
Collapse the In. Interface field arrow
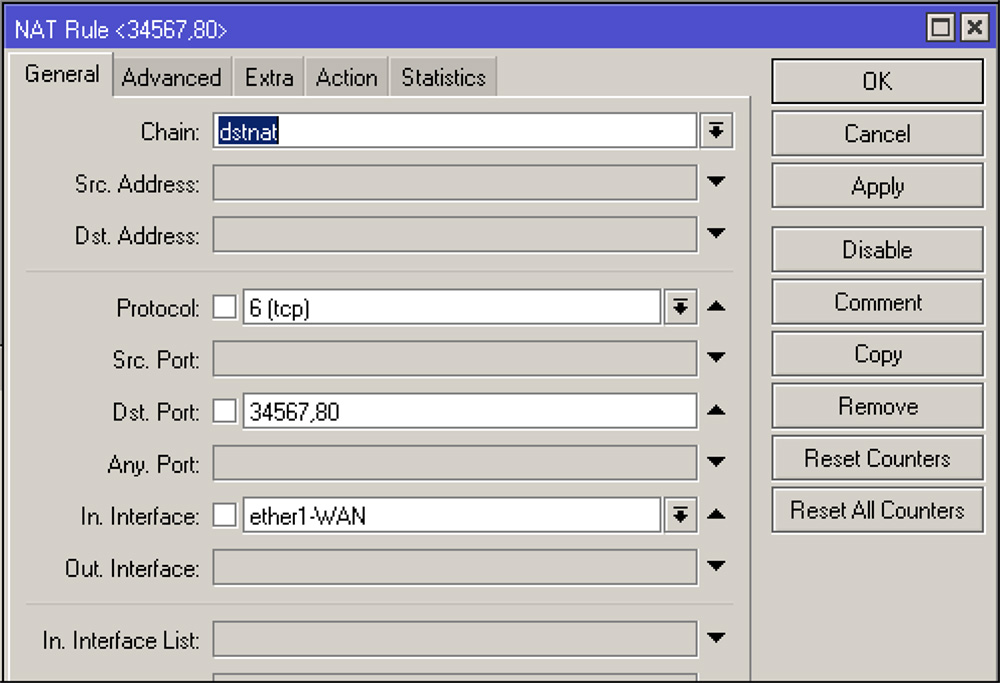[x=715, y=515]
